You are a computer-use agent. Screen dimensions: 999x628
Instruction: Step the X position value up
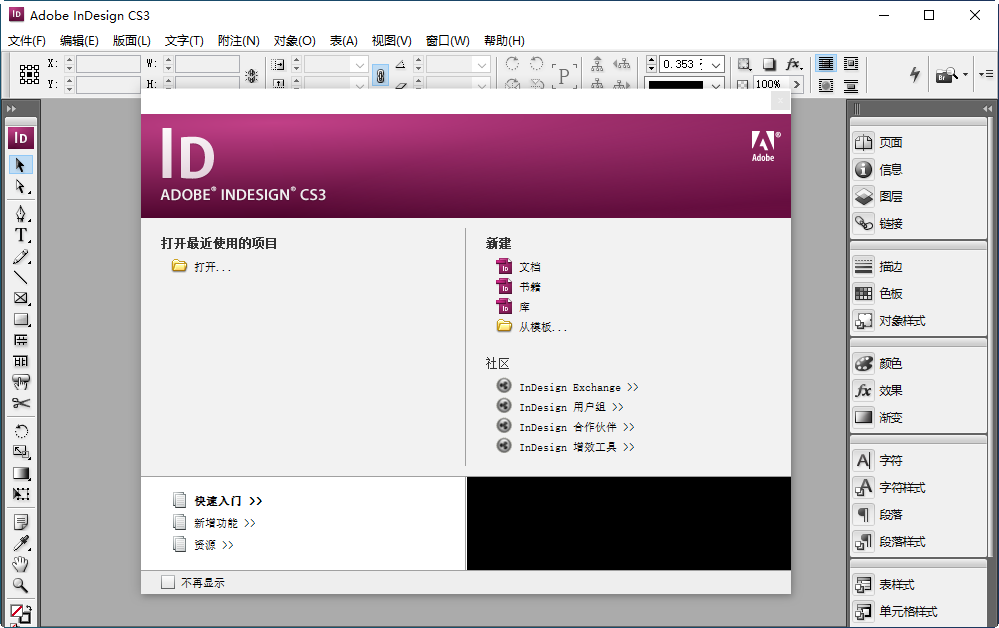(69, 61)
